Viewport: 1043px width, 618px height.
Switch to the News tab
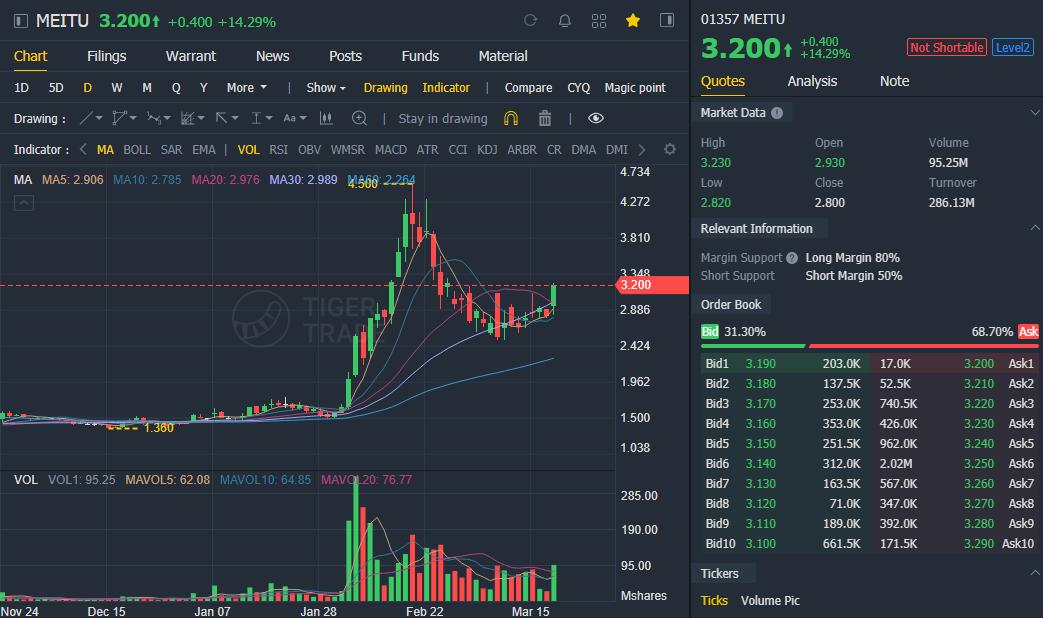tap(271, 56)
